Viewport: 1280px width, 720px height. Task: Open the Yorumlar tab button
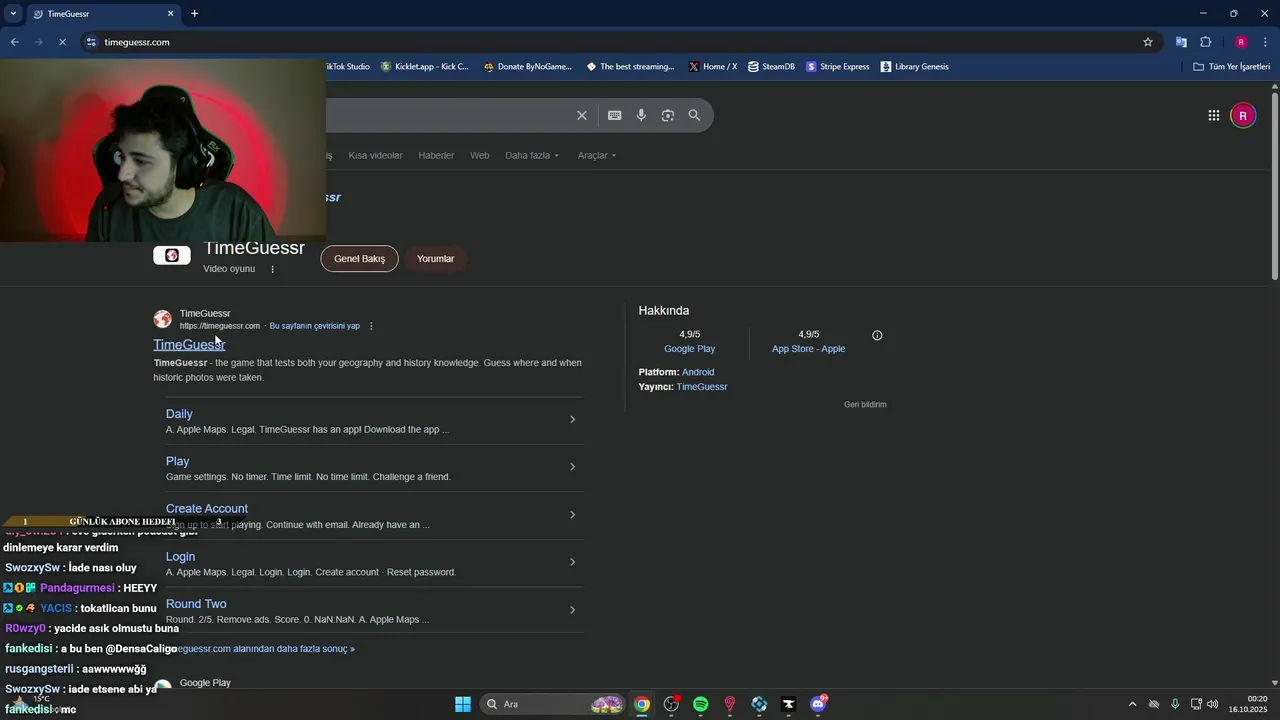point(435,259)
